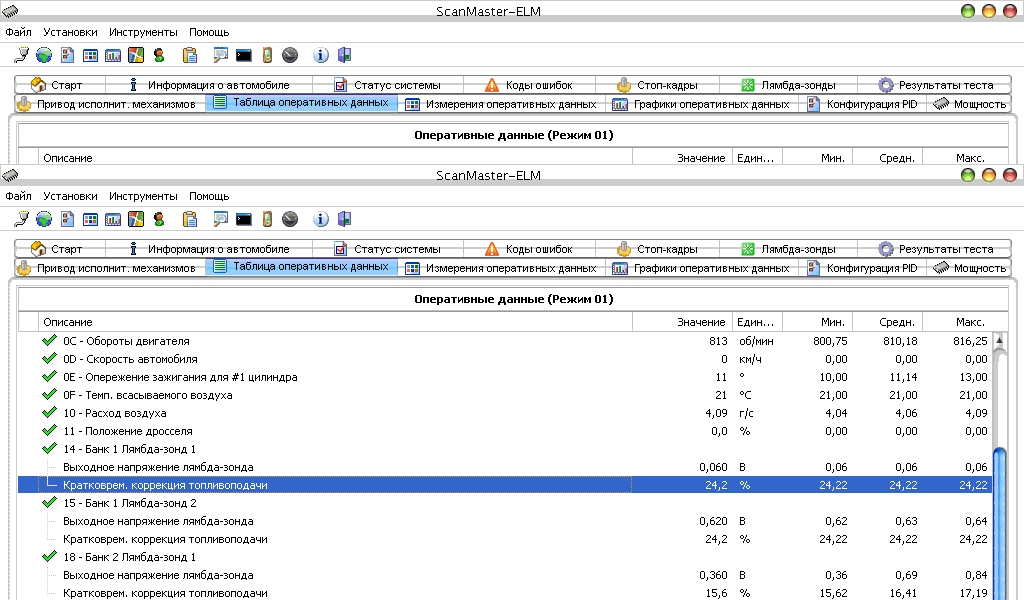Toggle the checkmark for 10 - Расход воздуха
Image resolution: width=1024 pixels, height=600 pixels.
tap(49, 413)
